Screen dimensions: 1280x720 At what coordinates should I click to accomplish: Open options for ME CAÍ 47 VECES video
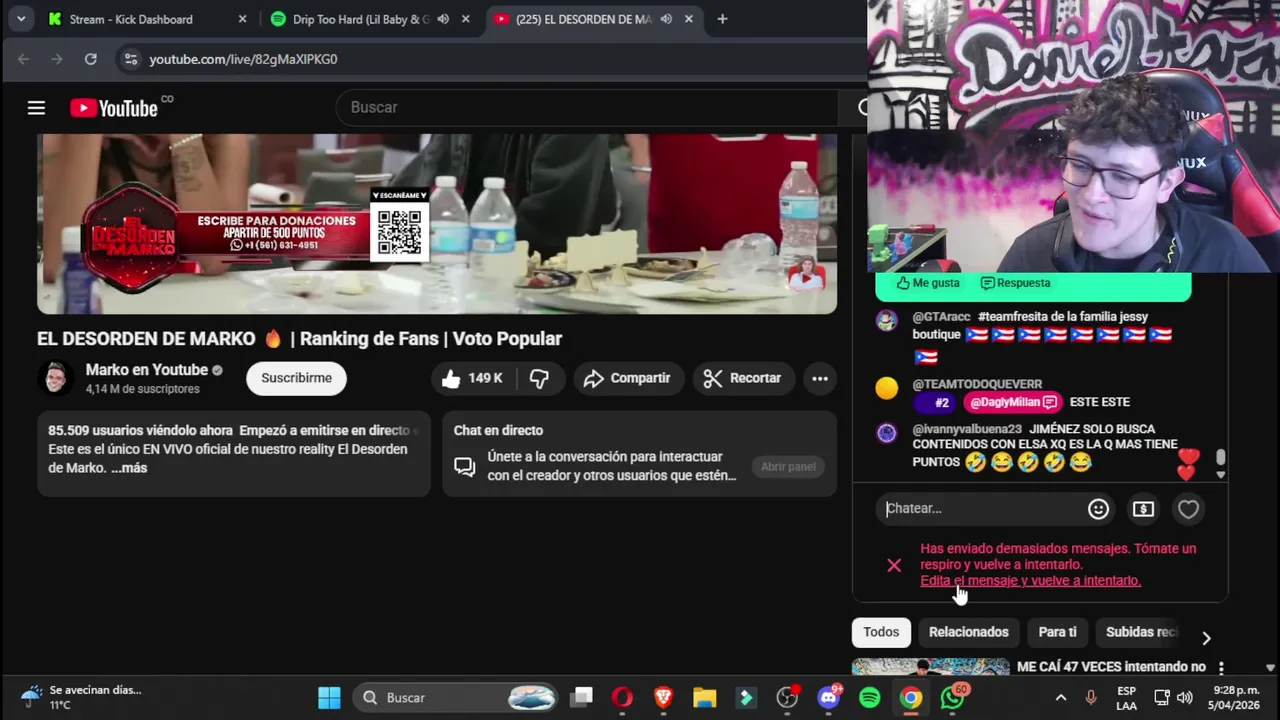point(1221,667)
